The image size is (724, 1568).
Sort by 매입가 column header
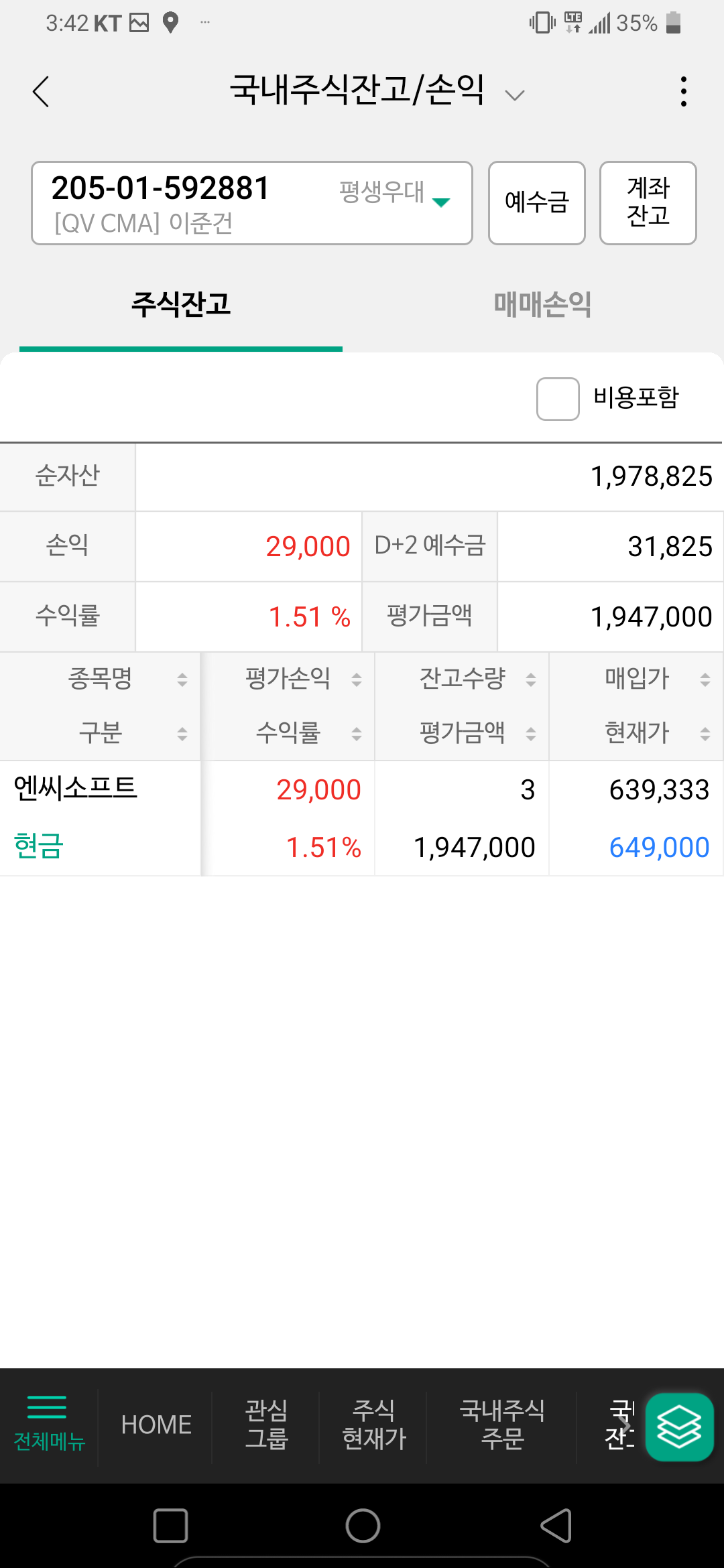705,680
